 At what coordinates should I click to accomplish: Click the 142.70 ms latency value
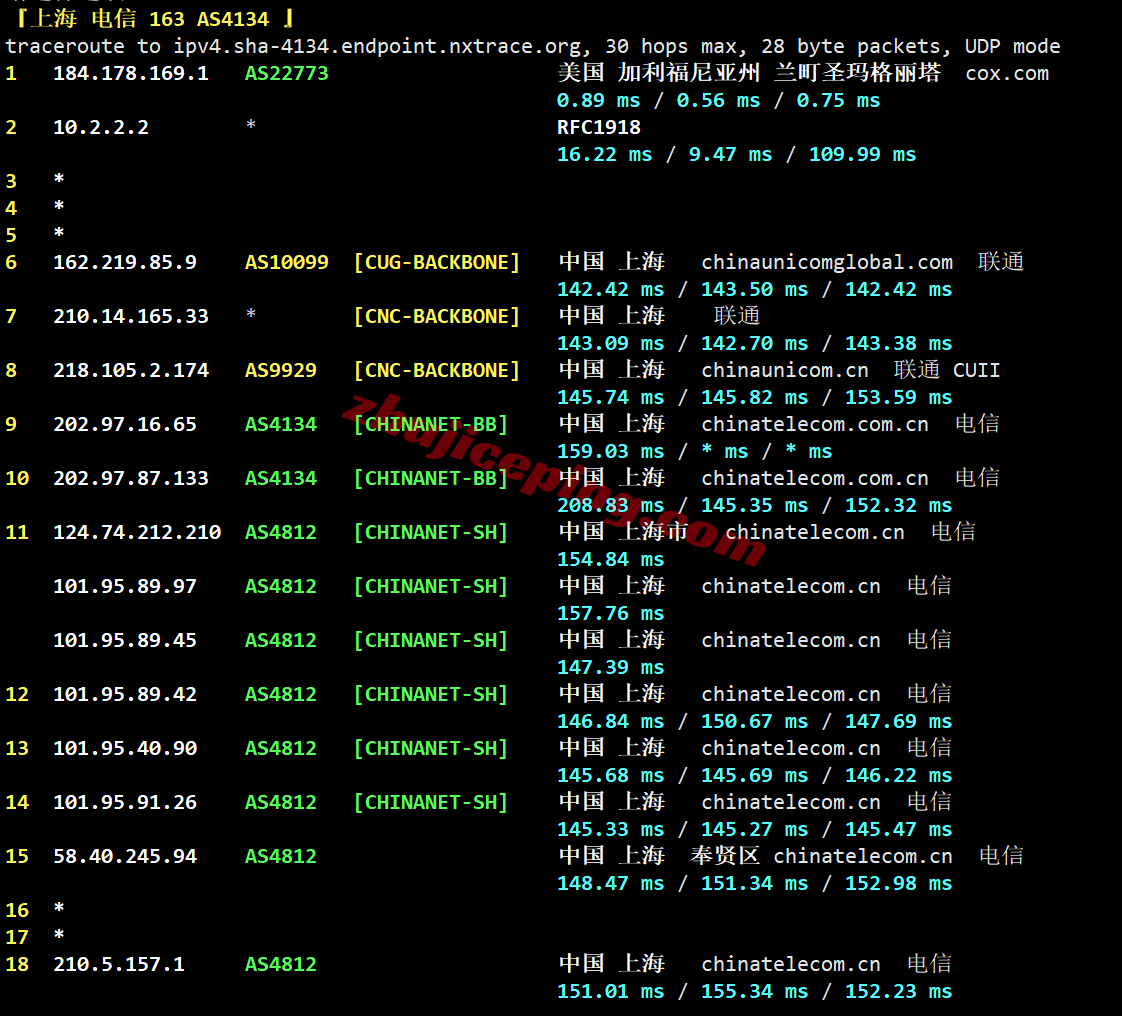[x=754, y=344]
